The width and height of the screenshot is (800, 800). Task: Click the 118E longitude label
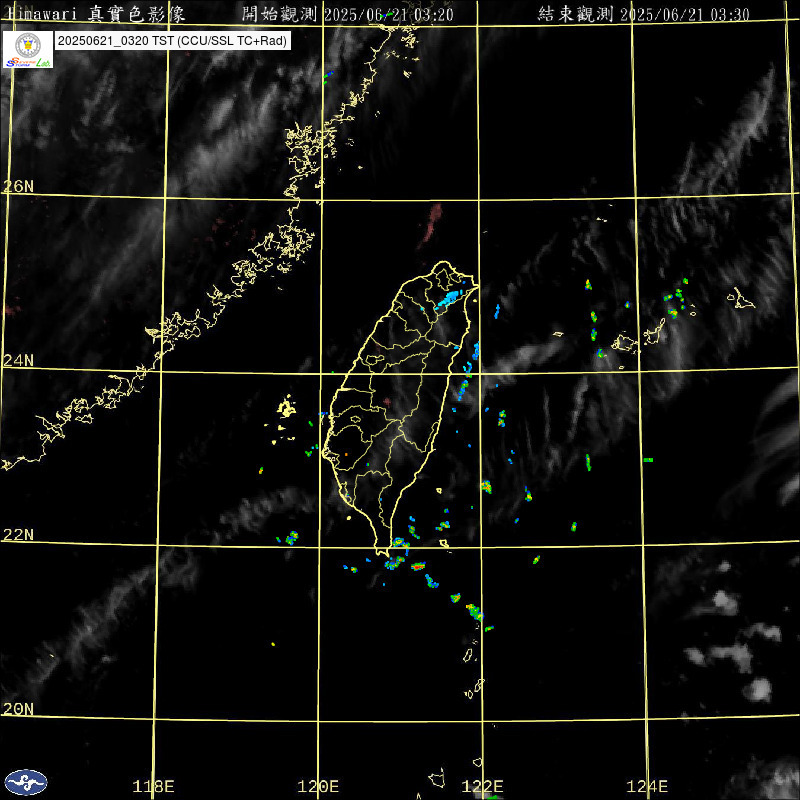pyautogui.click(x=153, y=786)
